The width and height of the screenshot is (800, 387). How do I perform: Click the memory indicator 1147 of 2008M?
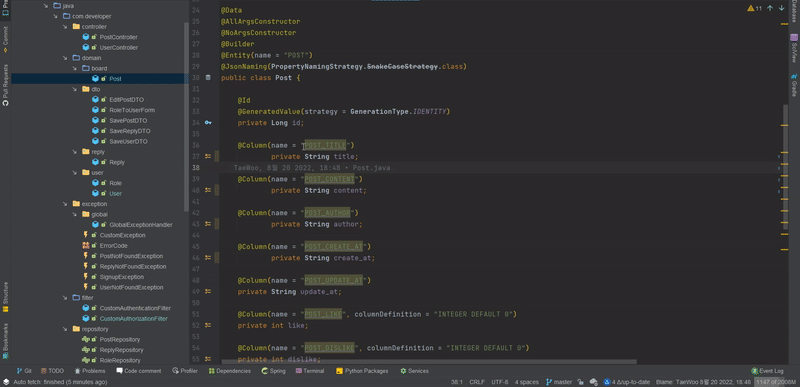pyautogui.click(x=776, y=382)
